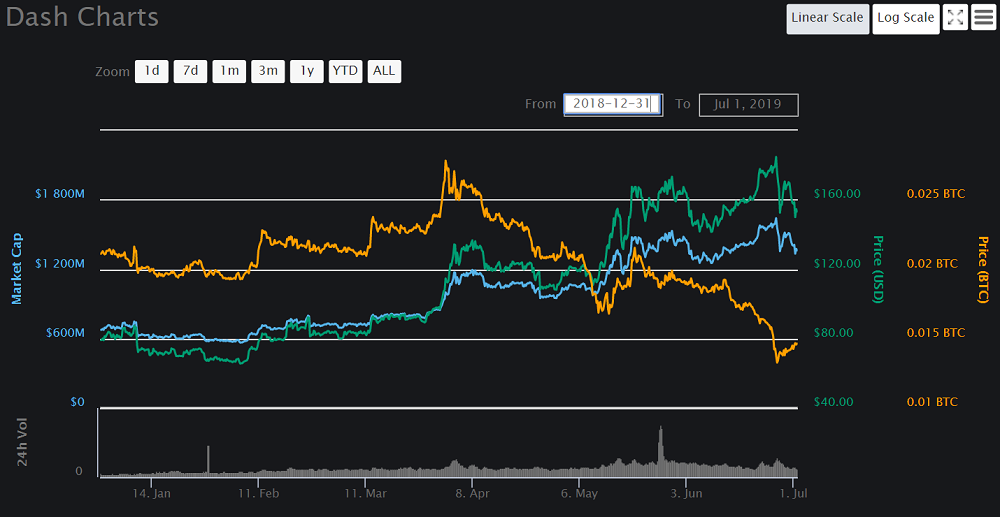Edit the To date field Jul 1, 2019
Viewport: 1000px width, 517px height.
[x=749, y=105]
